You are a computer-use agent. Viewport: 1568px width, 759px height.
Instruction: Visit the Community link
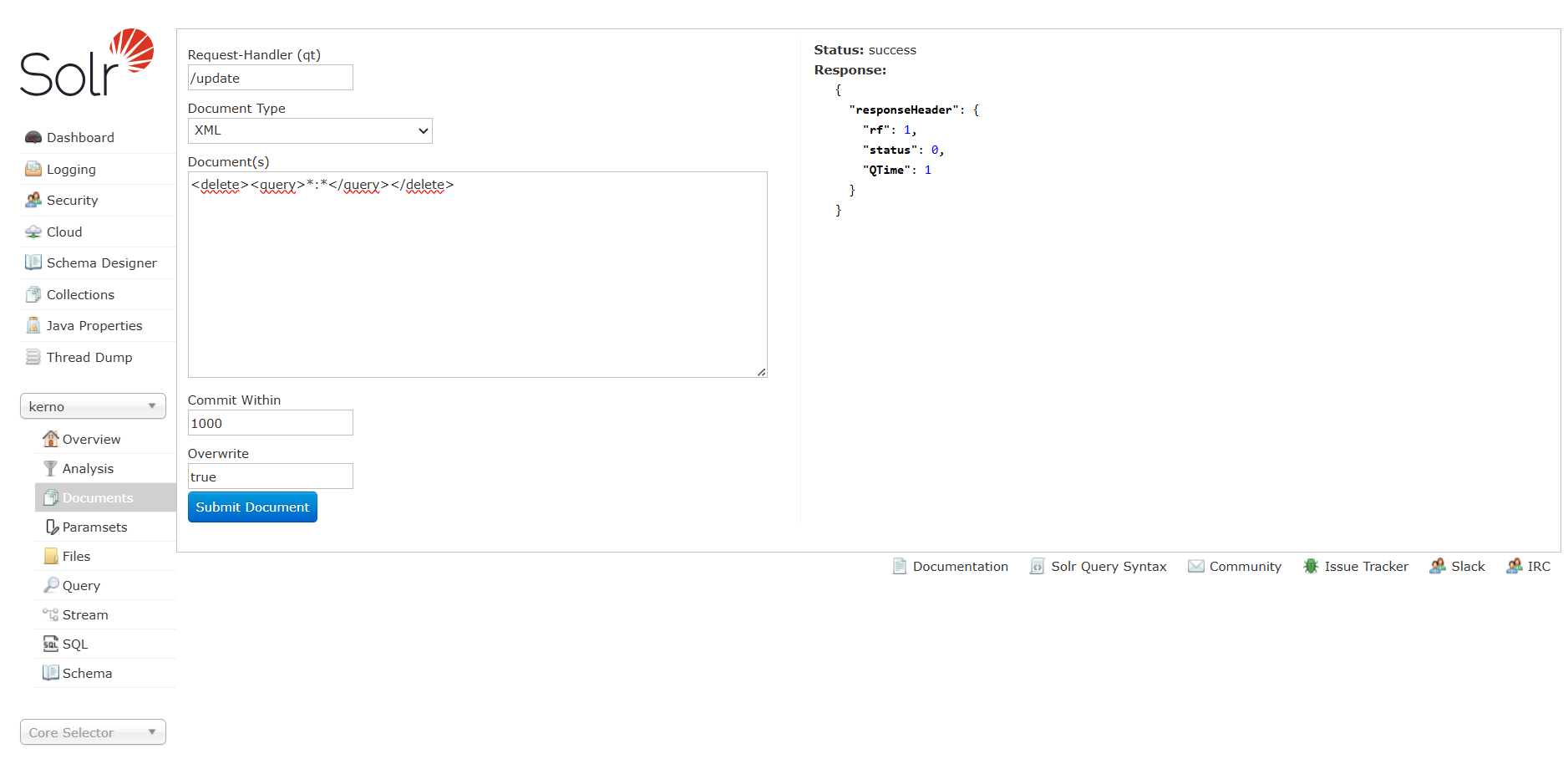coord(1246,566)
